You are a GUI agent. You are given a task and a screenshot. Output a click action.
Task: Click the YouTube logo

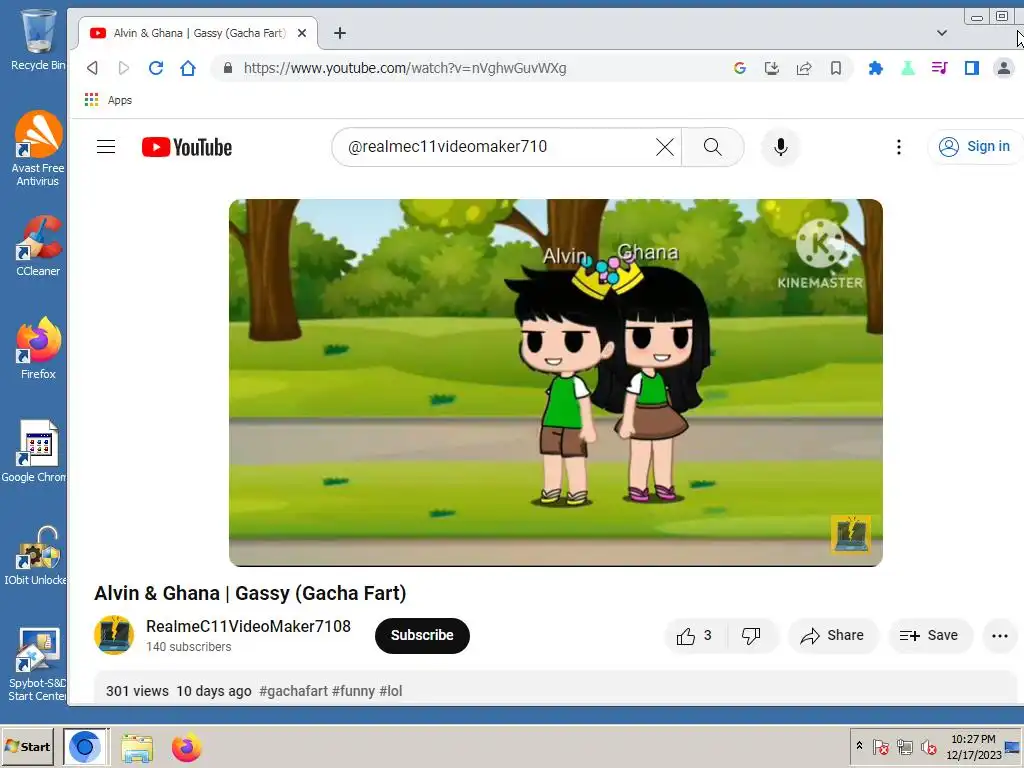coord(187,147)
